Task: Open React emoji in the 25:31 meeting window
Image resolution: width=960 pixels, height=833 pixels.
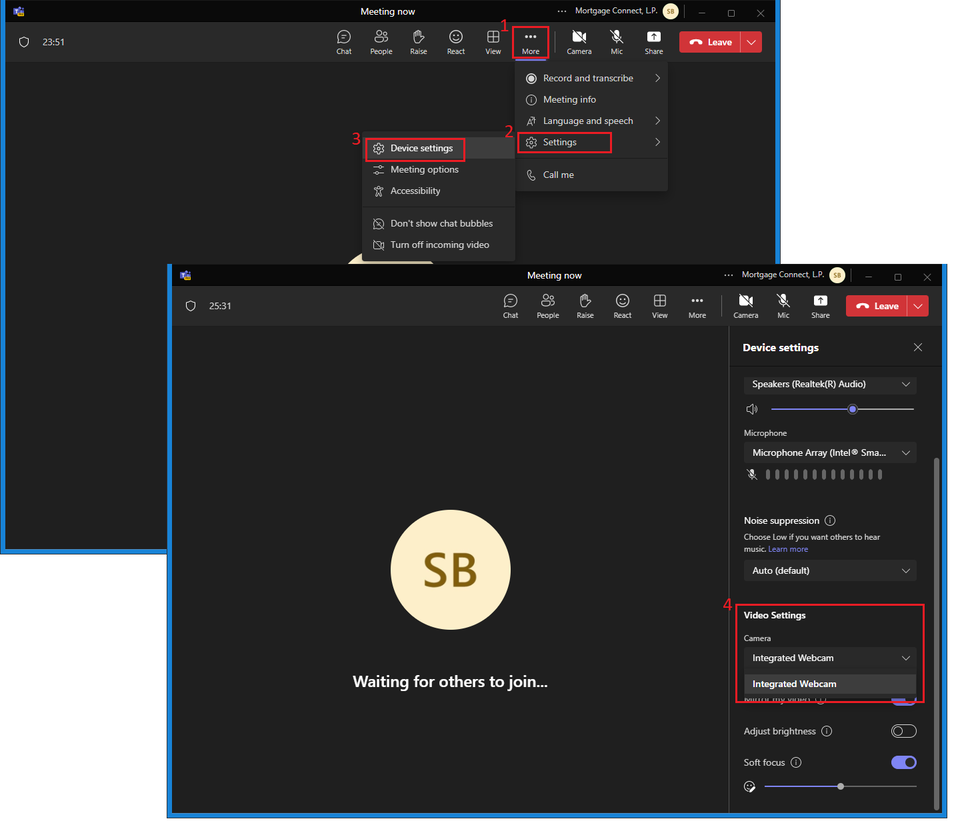Action: pos(622,305)
